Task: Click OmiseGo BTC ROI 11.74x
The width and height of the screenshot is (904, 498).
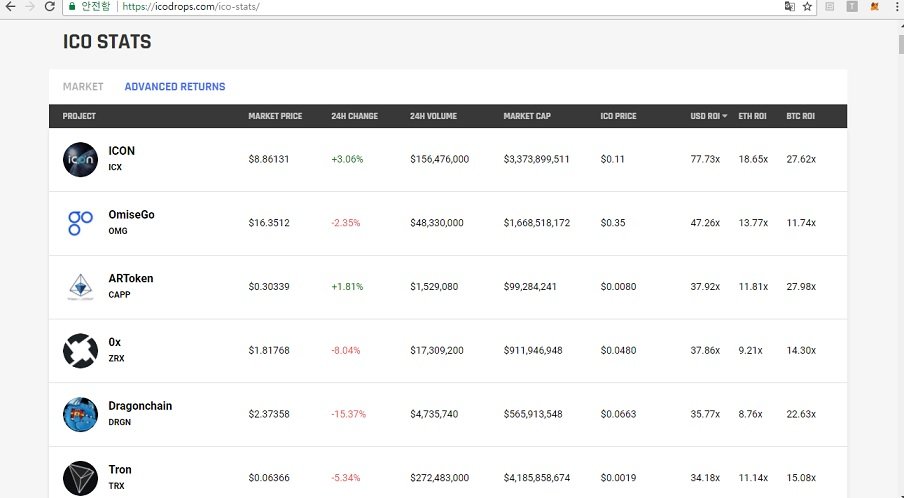Action: pyautogui.click(x=801, y=222)
